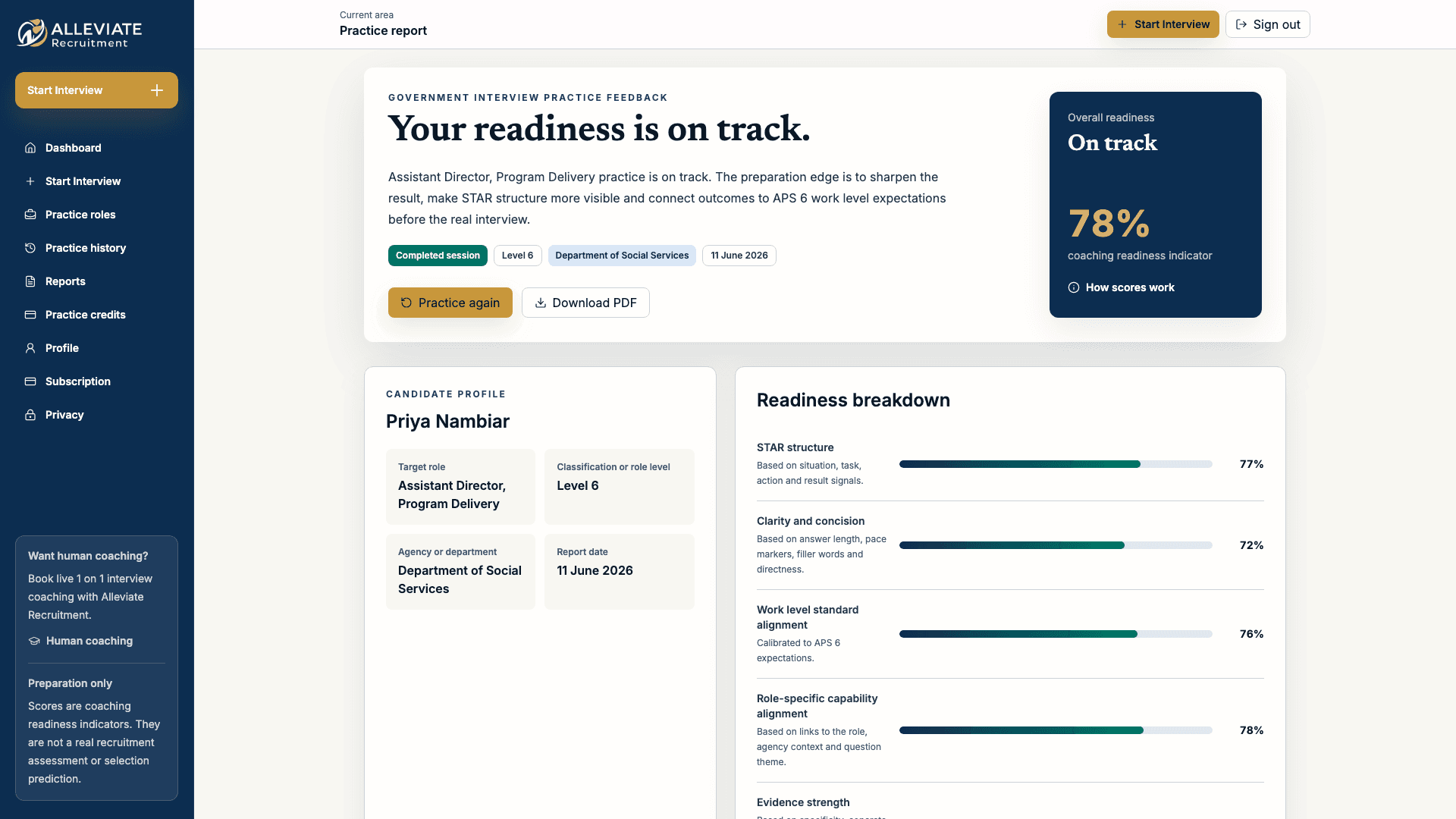1456x819 pixels.
Task: Open the Human coaching link
Action: [80, 641]
